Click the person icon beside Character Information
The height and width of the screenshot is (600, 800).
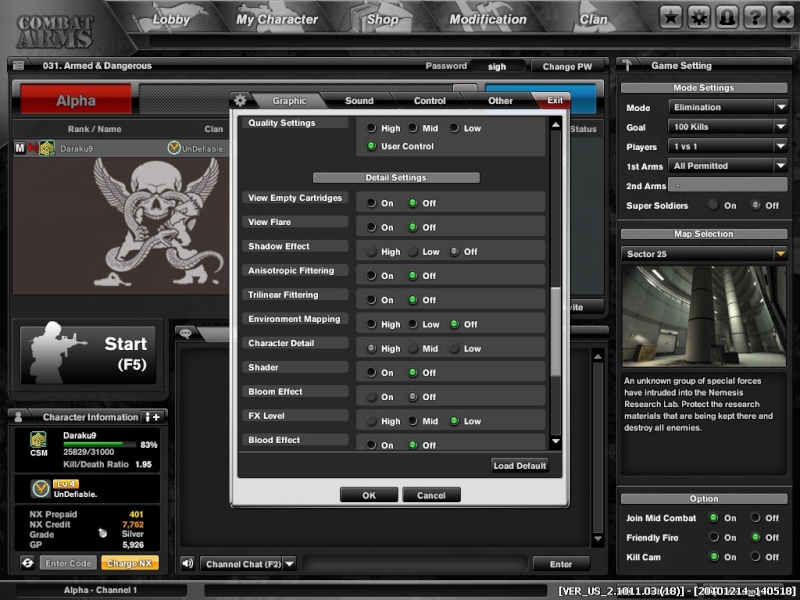click(18, 417)
